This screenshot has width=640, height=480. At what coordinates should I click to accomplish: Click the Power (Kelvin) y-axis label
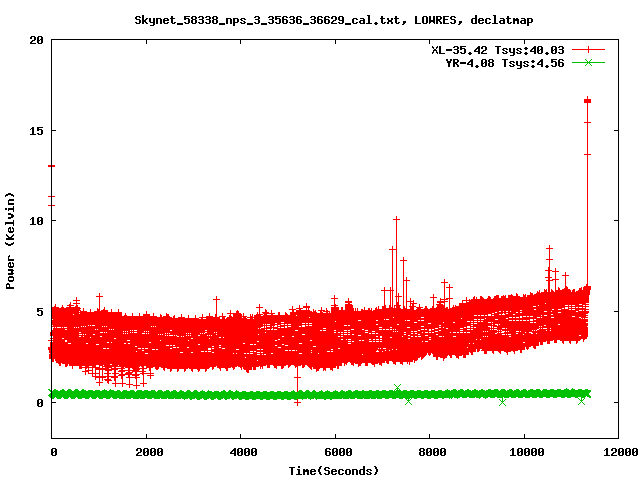(10, 241)
